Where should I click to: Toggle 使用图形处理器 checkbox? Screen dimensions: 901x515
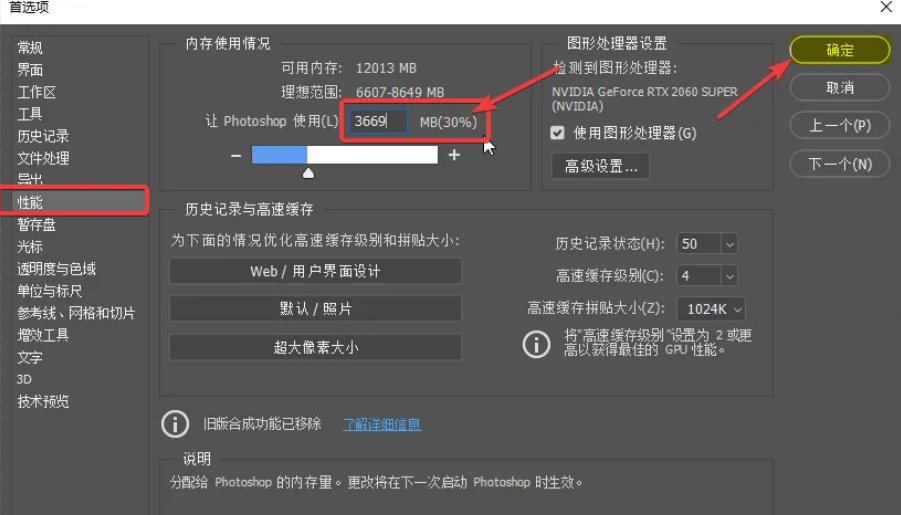pos(558,133)
